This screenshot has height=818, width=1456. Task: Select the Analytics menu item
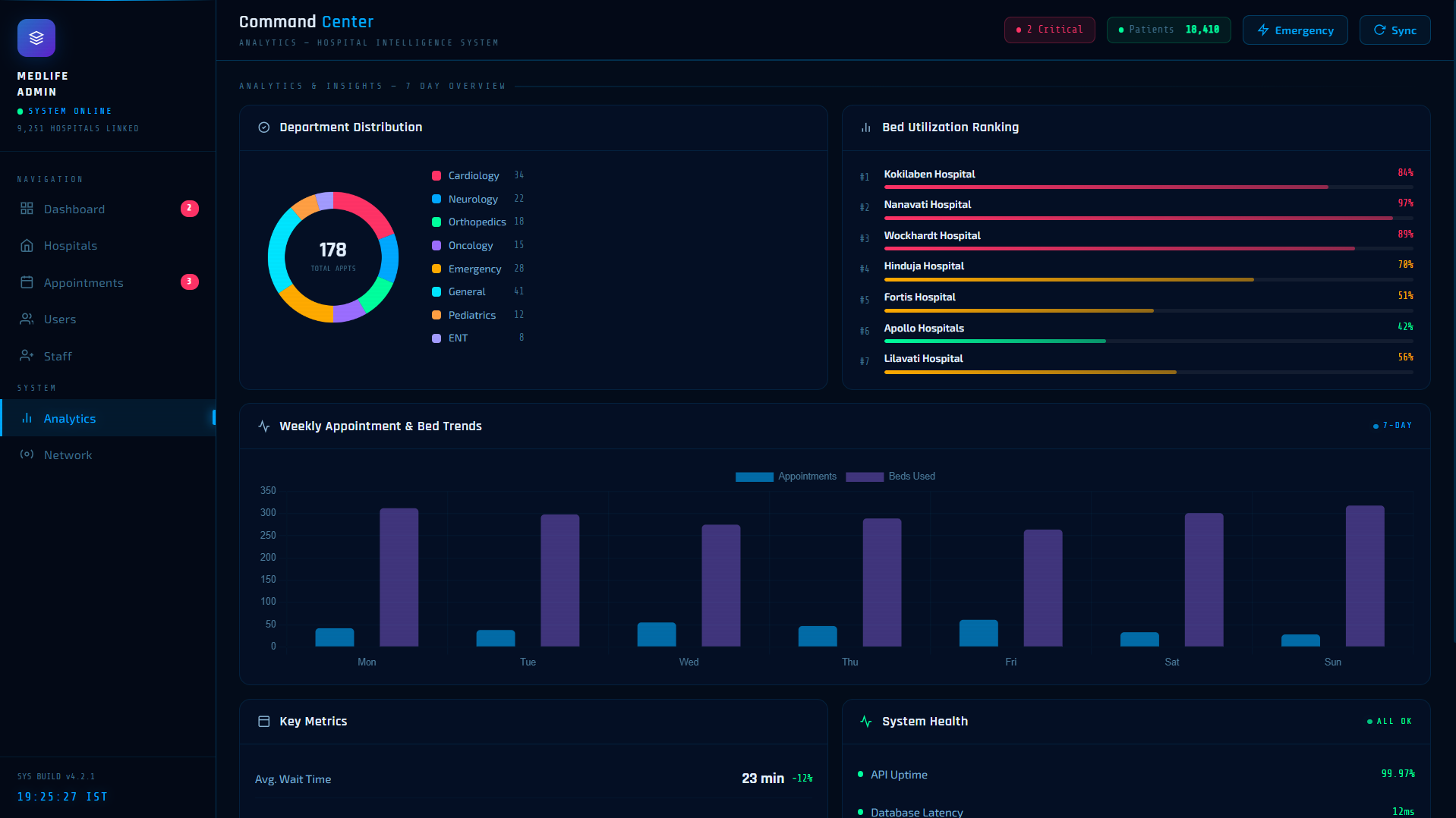click(x=108, y=418)
